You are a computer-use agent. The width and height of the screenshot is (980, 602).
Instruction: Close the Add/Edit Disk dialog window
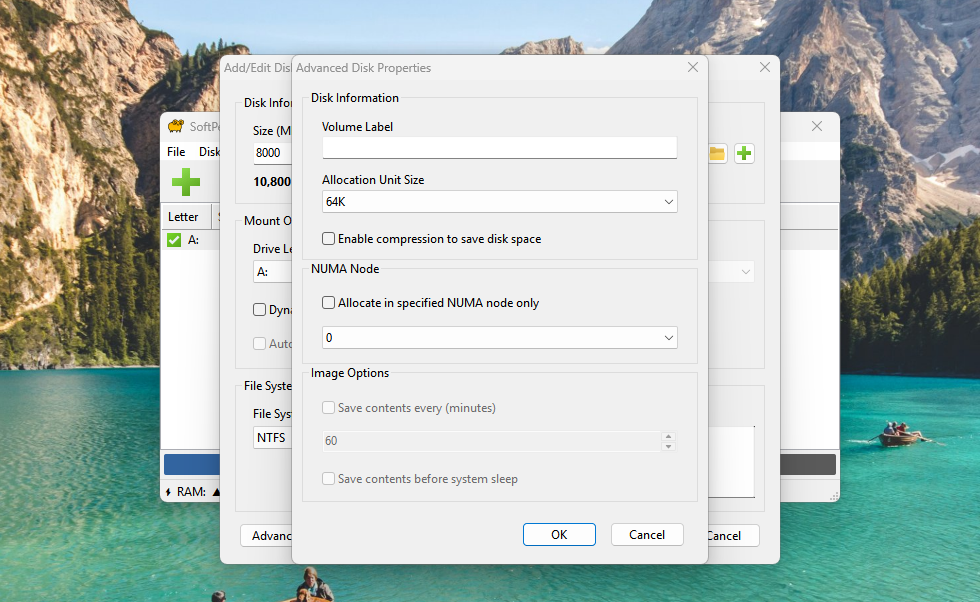(x=765, y=68)
